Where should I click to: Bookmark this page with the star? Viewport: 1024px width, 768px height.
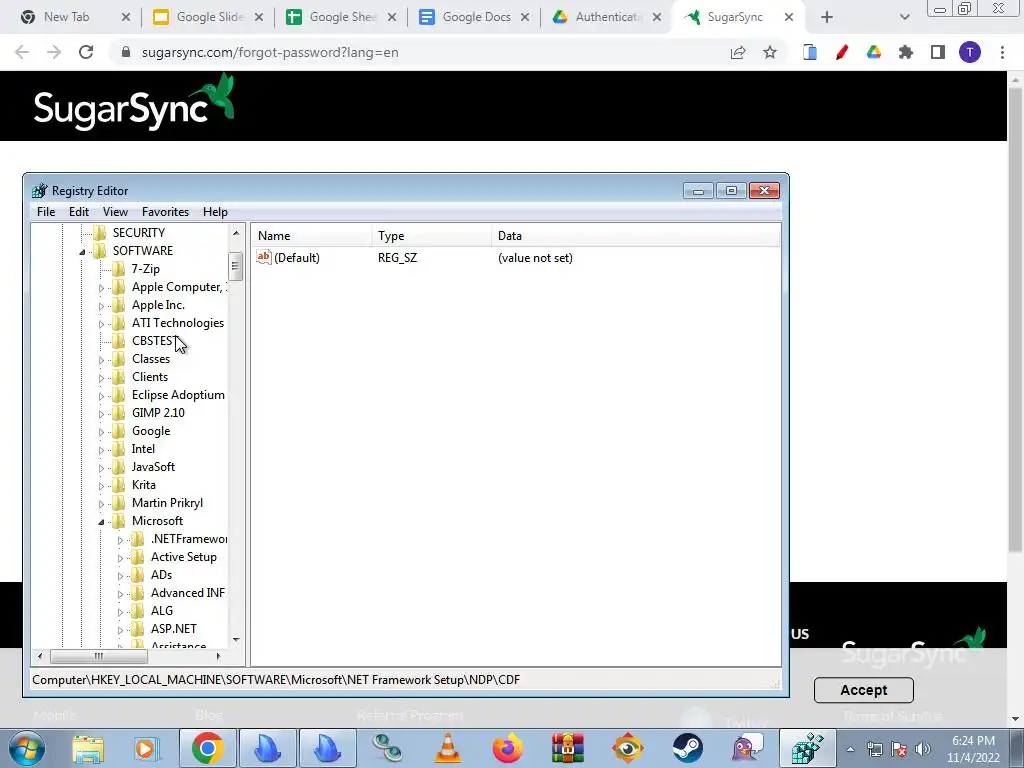click(x=770, y=52)
